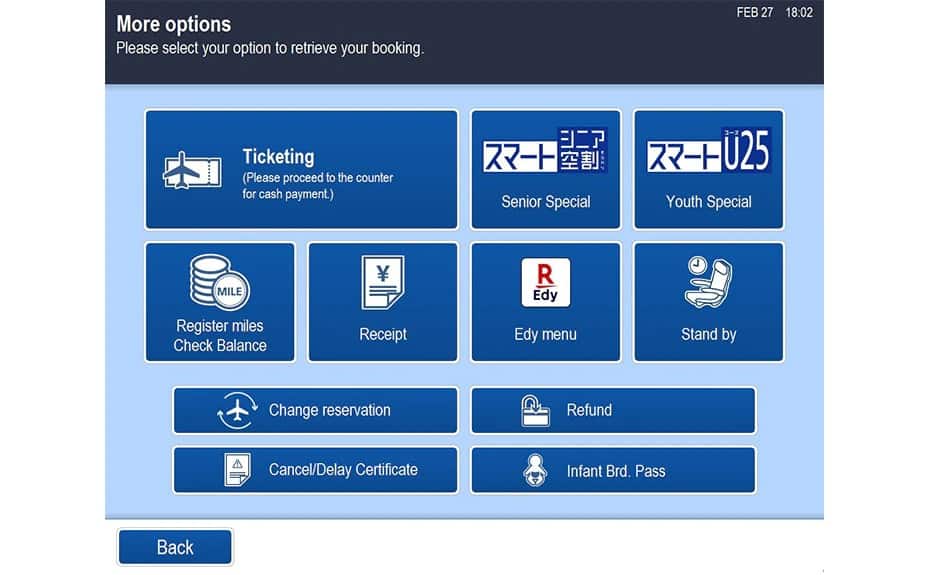Tap the warning document certificate icon
This screenshot has height=575, width=930.
[238, 470]
